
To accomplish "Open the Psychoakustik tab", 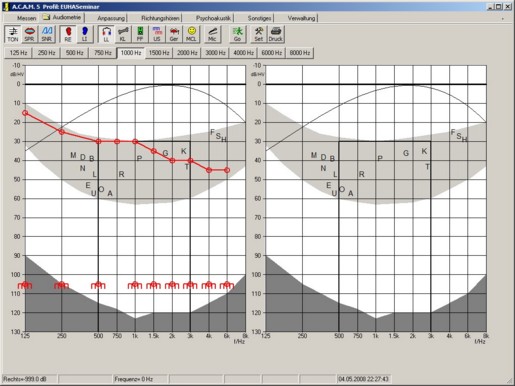I will click(213, 18).
